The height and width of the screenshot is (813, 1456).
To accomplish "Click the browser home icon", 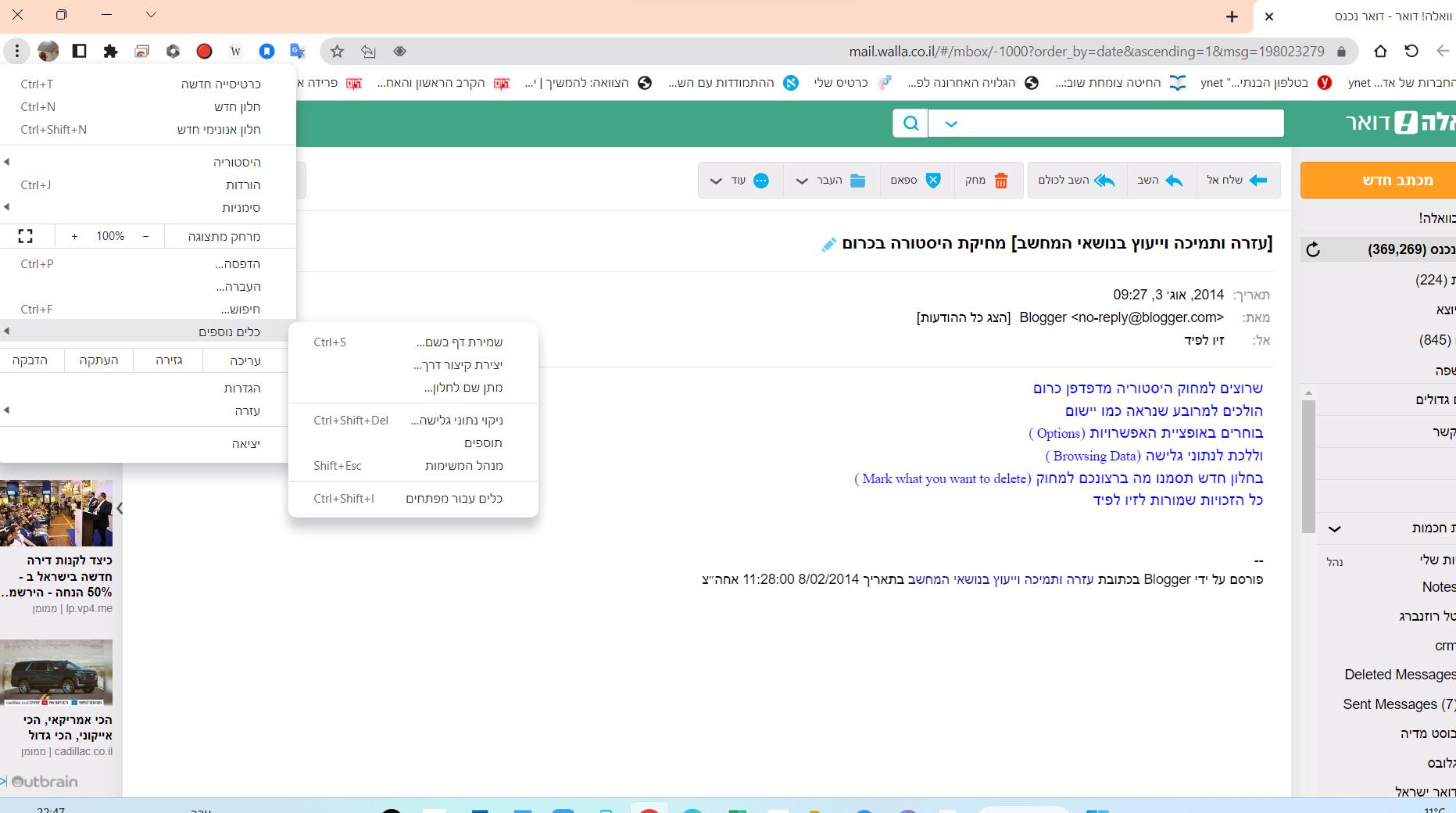I will pyautogui.click(x=1380, y=52).
